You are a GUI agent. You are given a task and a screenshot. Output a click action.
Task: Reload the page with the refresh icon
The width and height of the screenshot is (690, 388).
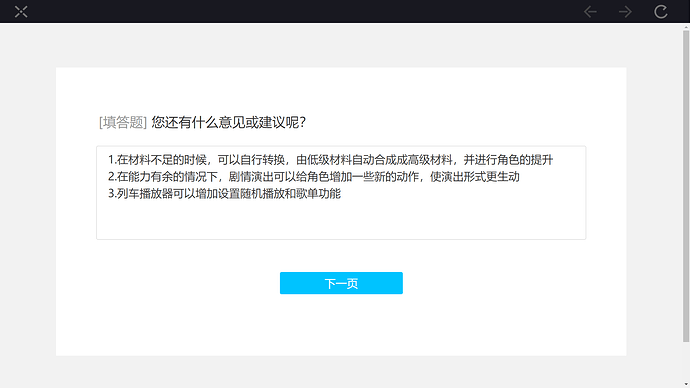pos(661,11)
